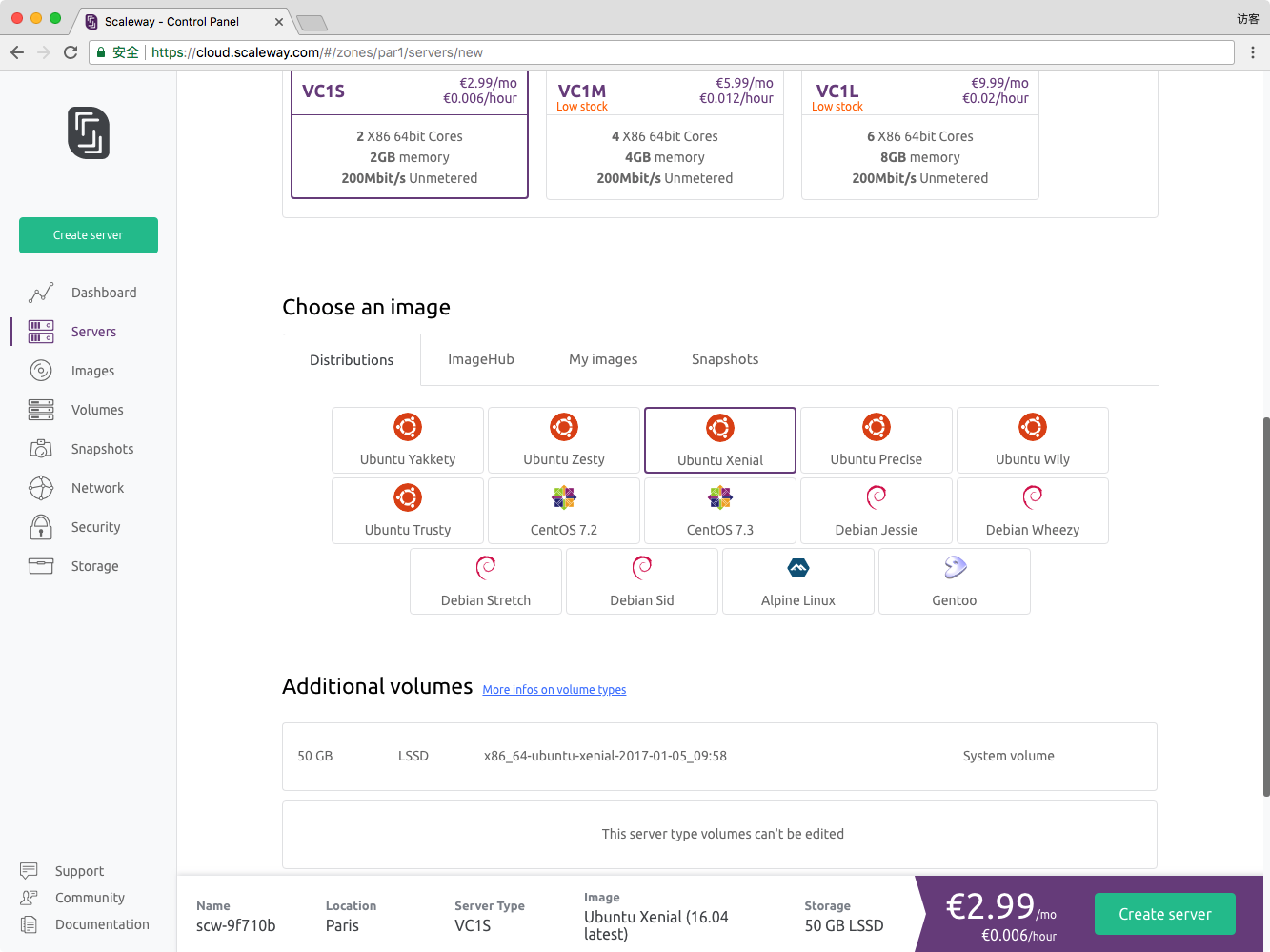Choose the Gentoo distribution tile
This screenshot has width=1270, height=952.
pyautogui.click(x=955, y=581)
